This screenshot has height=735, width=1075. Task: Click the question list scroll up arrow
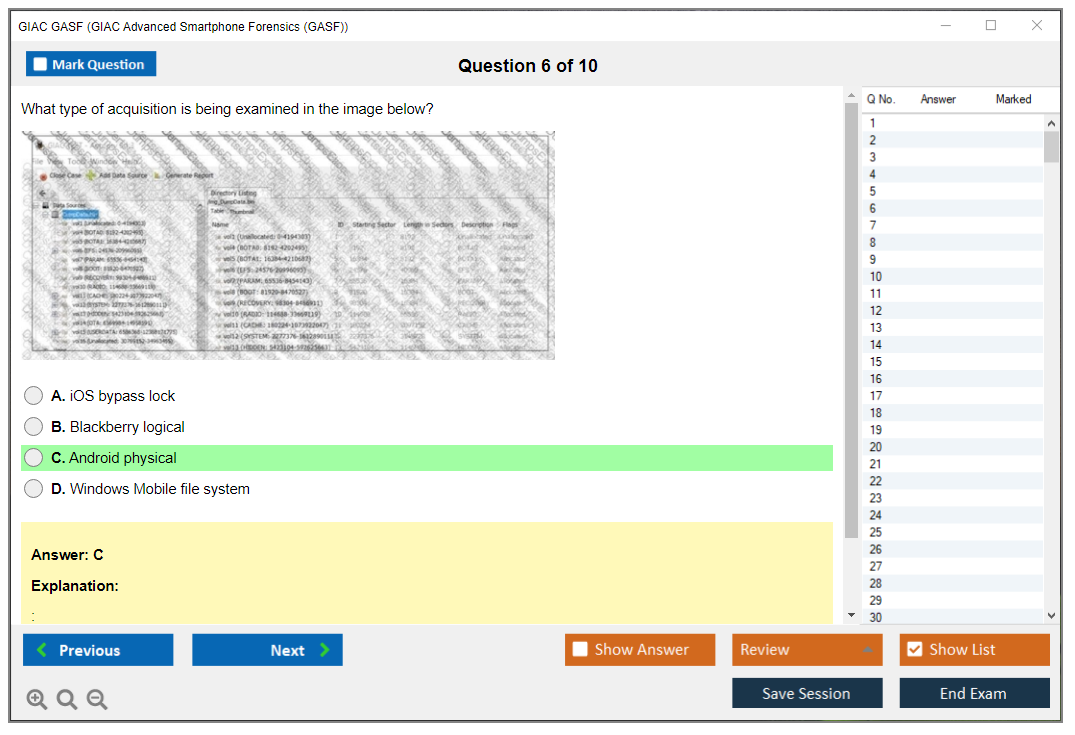[1051, 123]
